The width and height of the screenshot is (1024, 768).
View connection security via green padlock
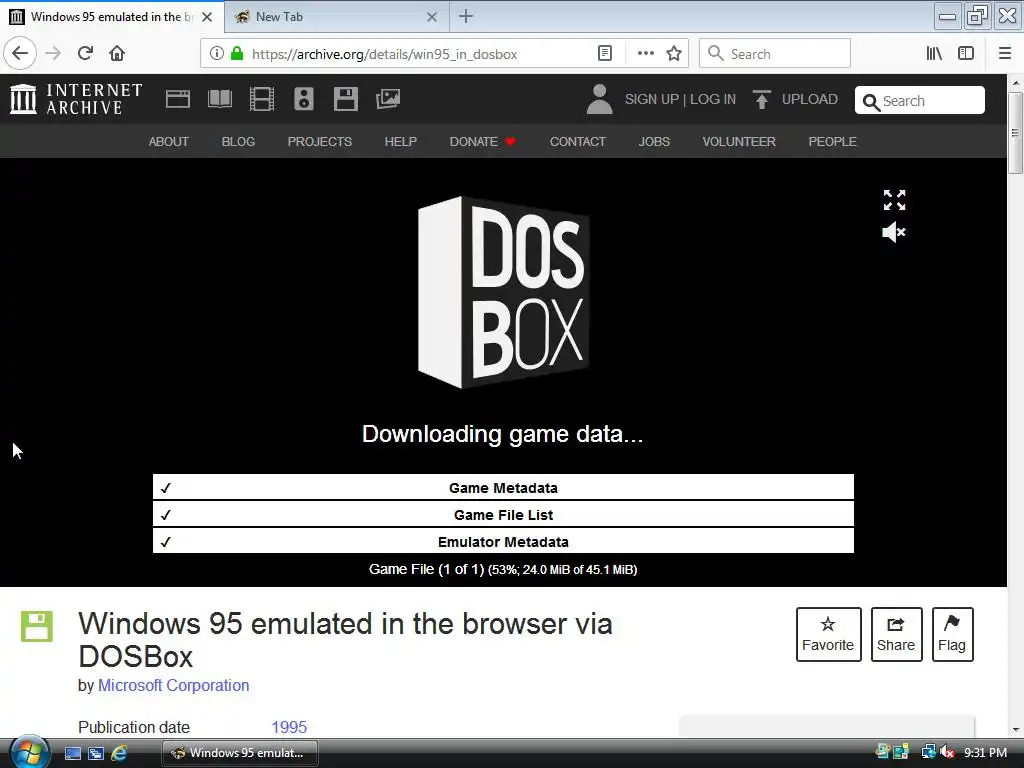pyautogui.click(x=237, y=53)
